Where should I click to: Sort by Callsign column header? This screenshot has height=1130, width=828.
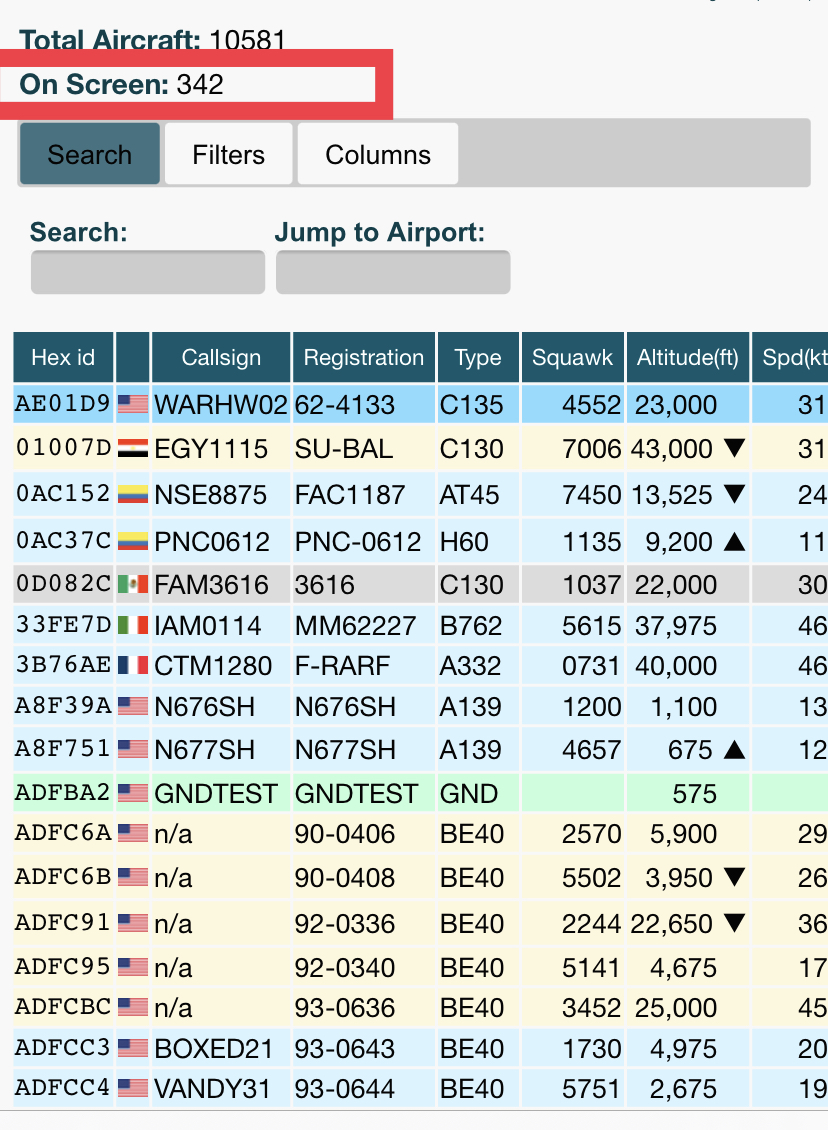click(x=221, y=357)
